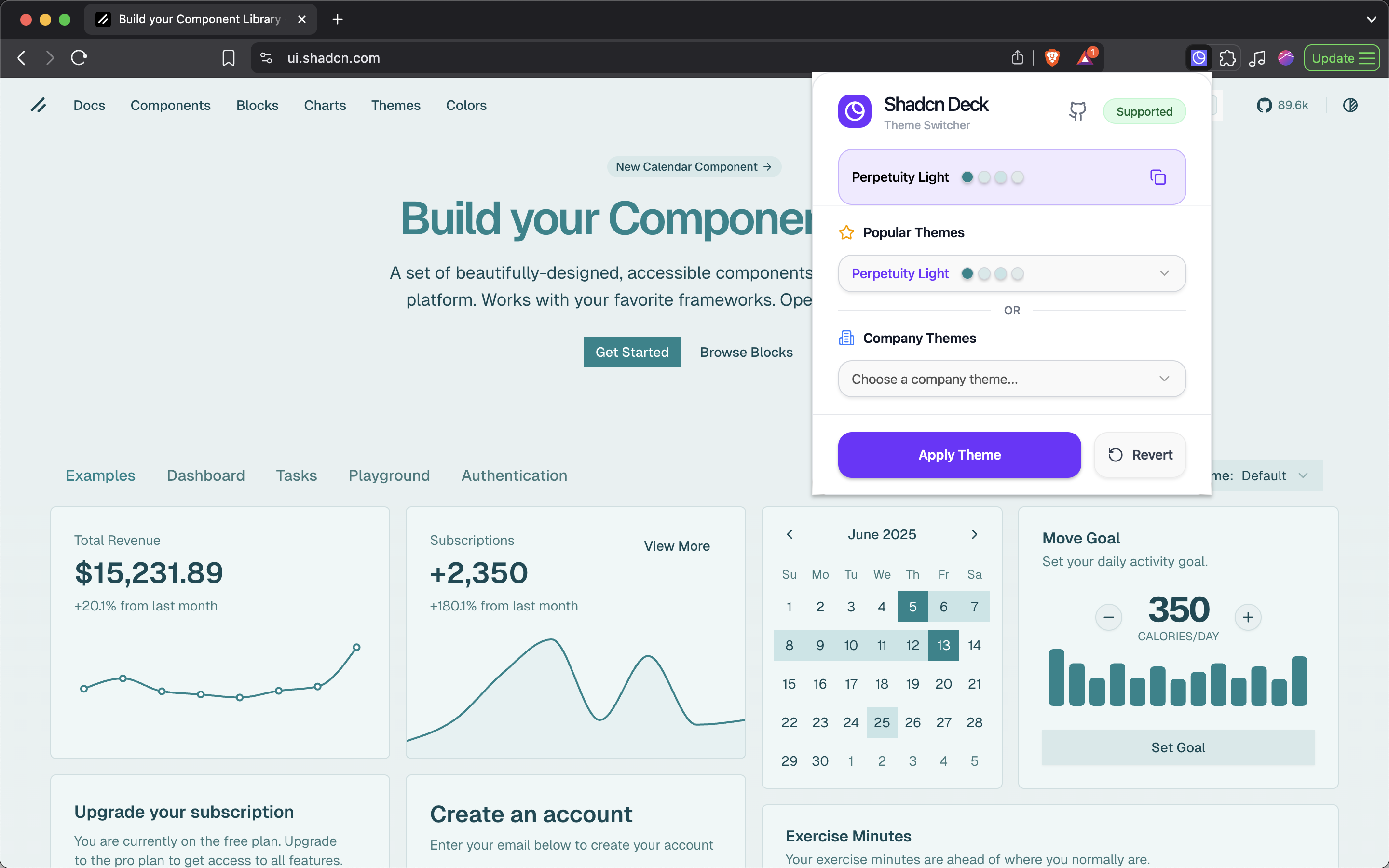Open the Colors nav item

(x=466, y=105)
